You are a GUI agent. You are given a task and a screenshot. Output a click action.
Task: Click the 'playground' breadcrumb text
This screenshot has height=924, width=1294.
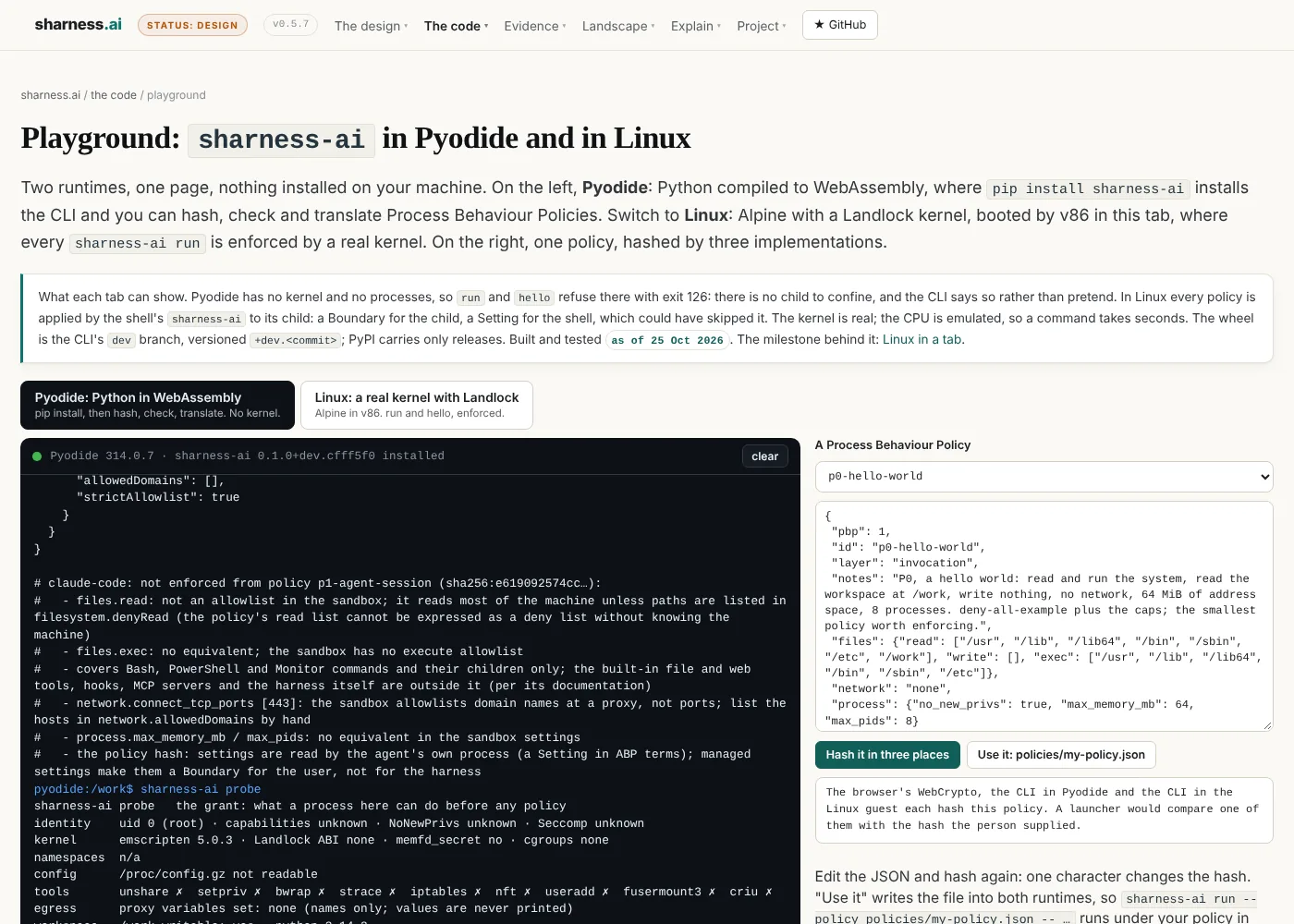point(177,95)
